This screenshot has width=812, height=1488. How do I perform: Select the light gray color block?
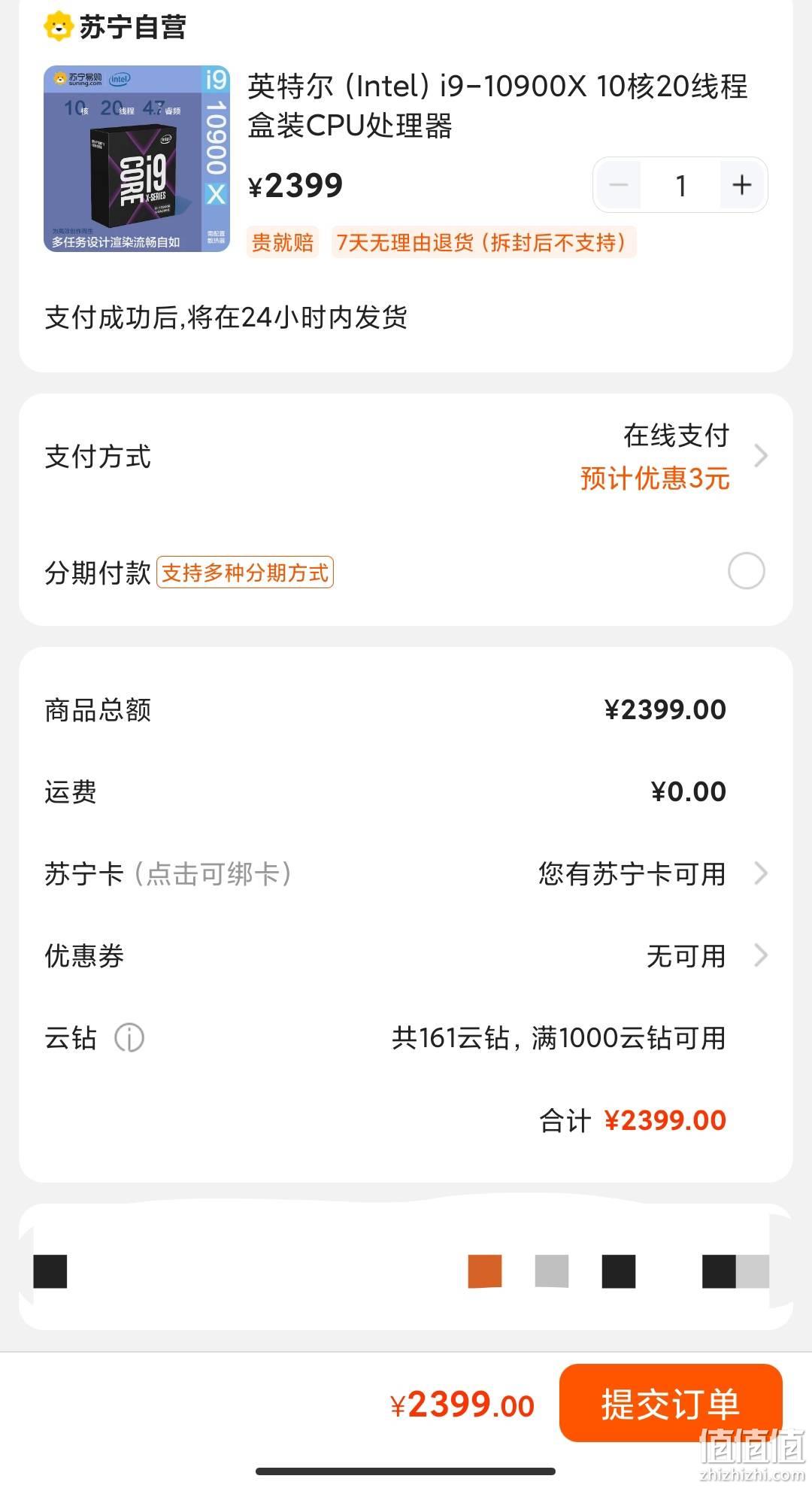(x=552, y=1271)
